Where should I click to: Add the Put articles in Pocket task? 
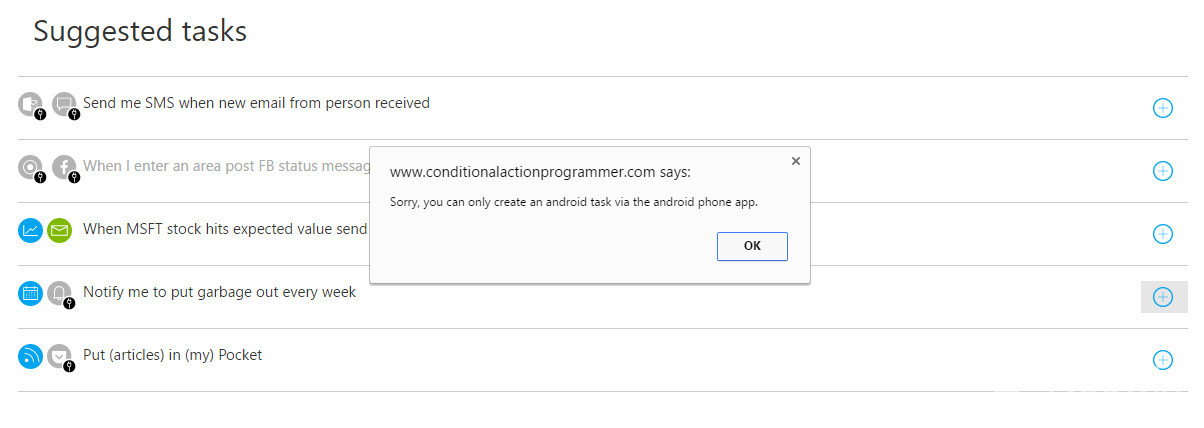point(1162,359)
